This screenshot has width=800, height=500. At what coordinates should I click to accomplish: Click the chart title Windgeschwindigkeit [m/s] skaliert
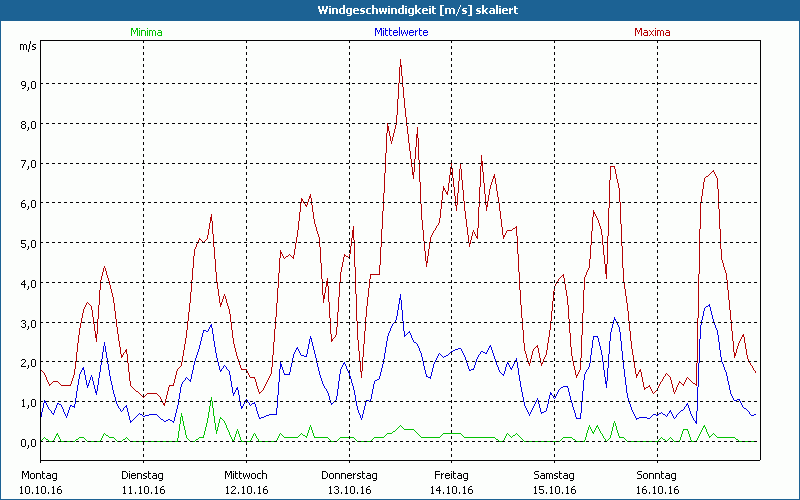[417, 10]
